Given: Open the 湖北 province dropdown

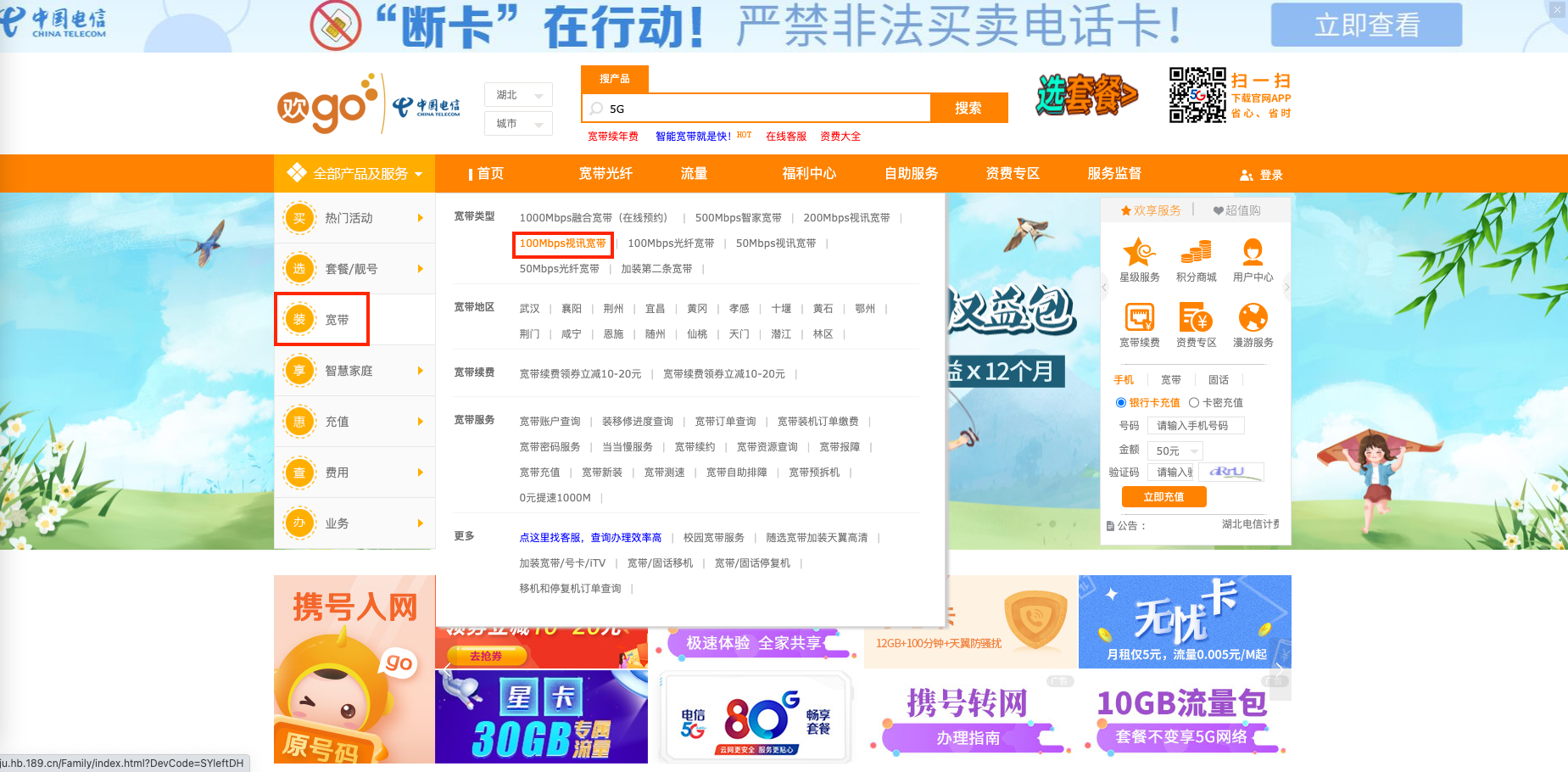Looking at the screenshot, I should coord(517,94).
